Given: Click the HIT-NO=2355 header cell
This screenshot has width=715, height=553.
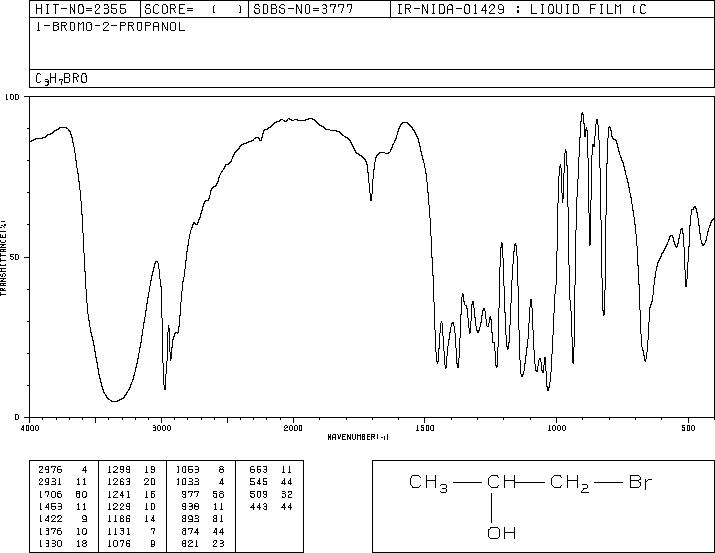Looking at the screenshot, I should pyautogui.click(x=85, y=9).
